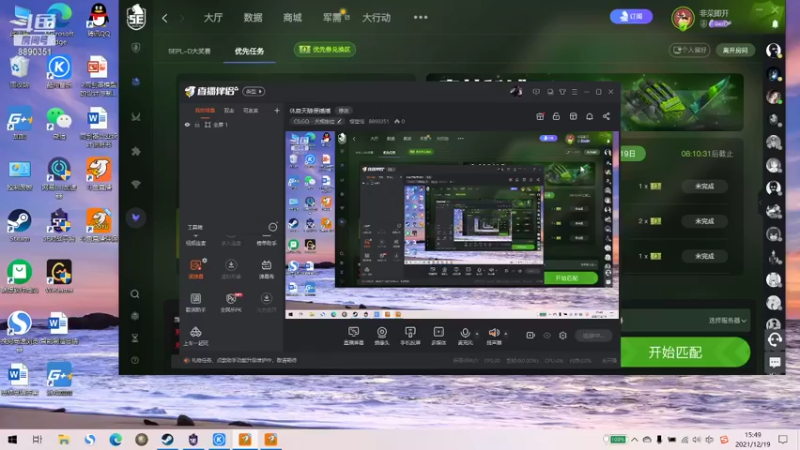Expand microphone options arrow
Viewport: 800px width, 450px height.
click(x=477, y=334)
